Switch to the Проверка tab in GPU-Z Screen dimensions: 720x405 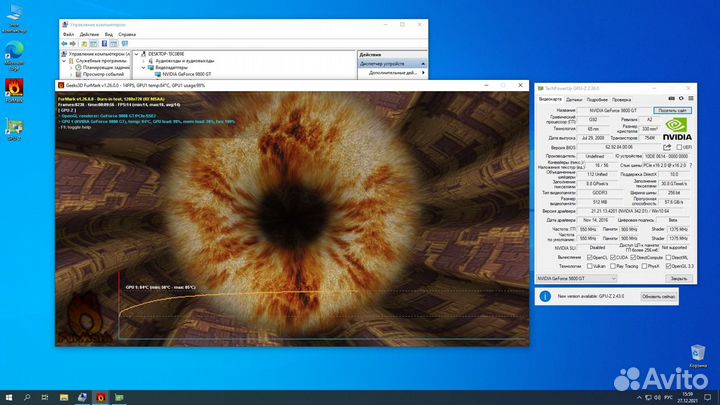[x=621, y=99]
